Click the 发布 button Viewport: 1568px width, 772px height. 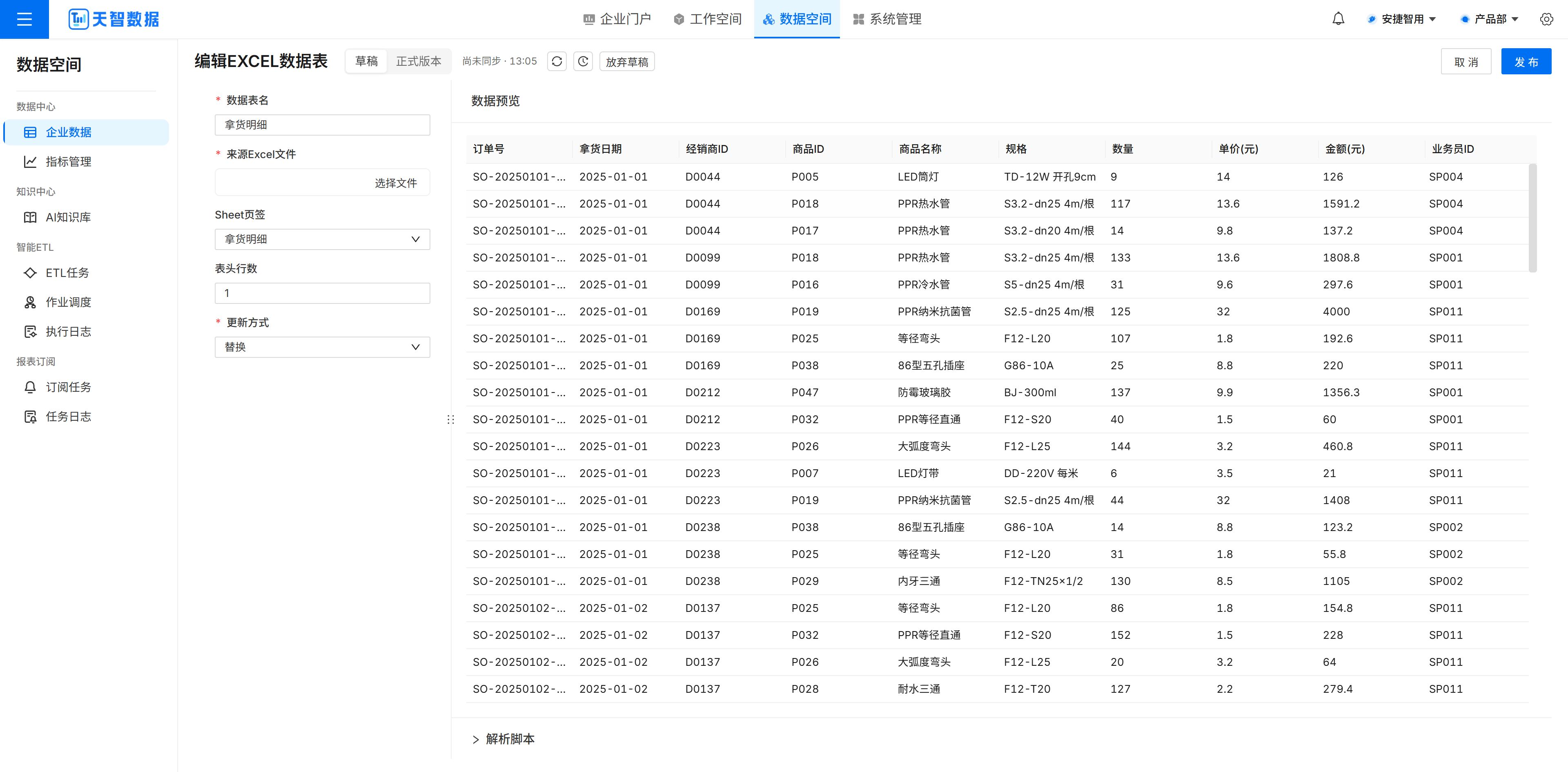tap(1526, 62)
